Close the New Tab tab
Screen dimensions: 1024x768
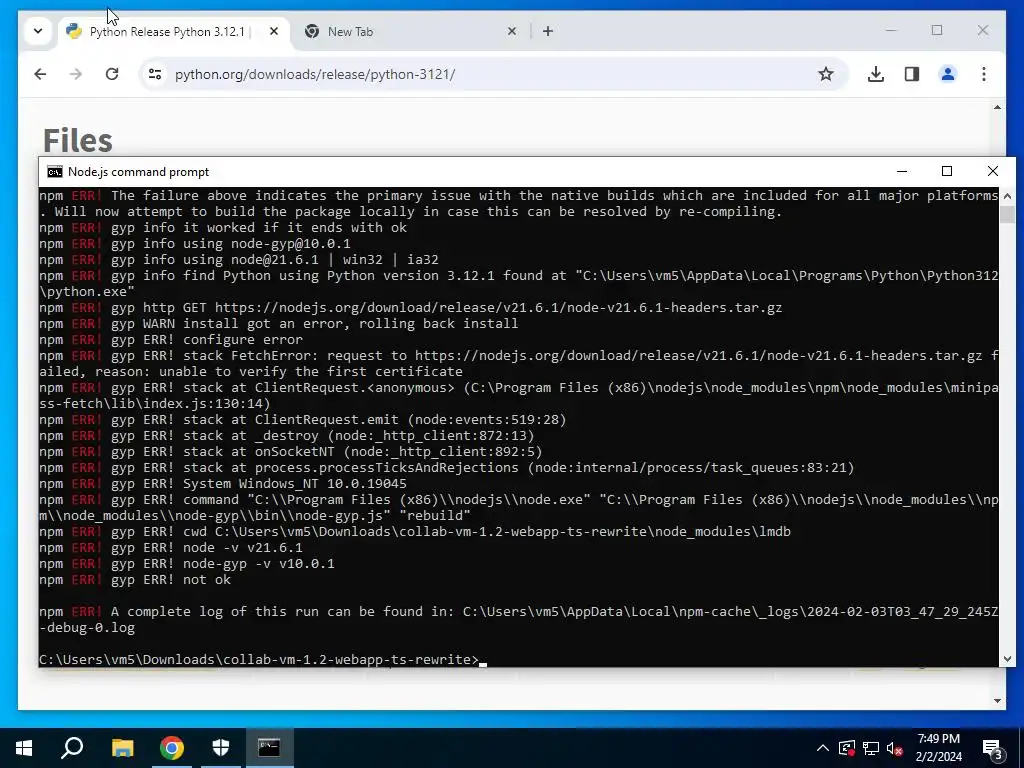point(512,31)
